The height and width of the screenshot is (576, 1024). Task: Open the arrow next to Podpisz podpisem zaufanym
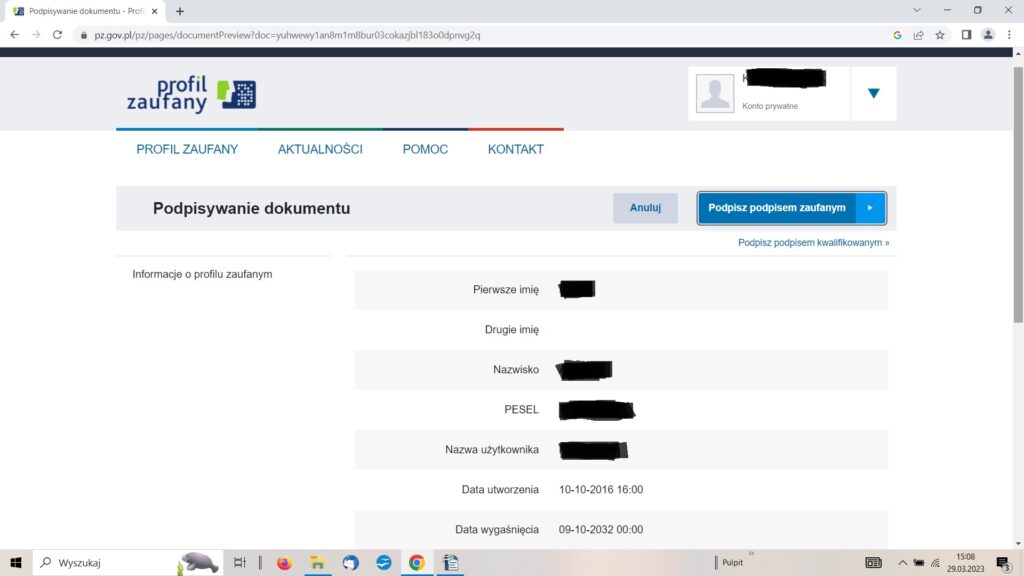tap(871, 208)
